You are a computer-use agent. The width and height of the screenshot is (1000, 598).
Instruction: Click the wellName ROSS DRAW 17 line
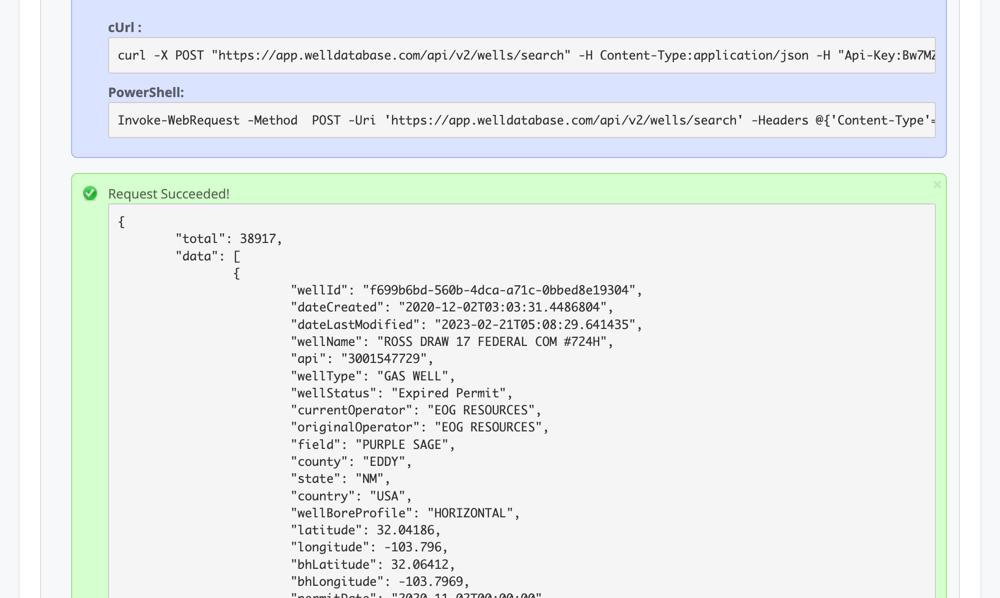451,342
